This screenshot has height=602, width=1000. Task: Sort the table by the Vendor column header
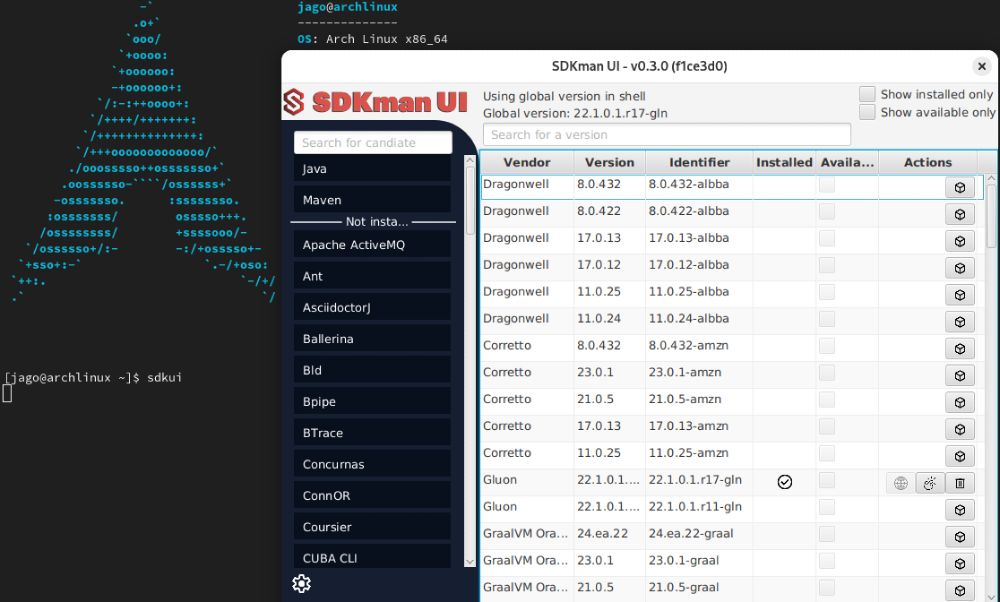click(x=526, y=162)
